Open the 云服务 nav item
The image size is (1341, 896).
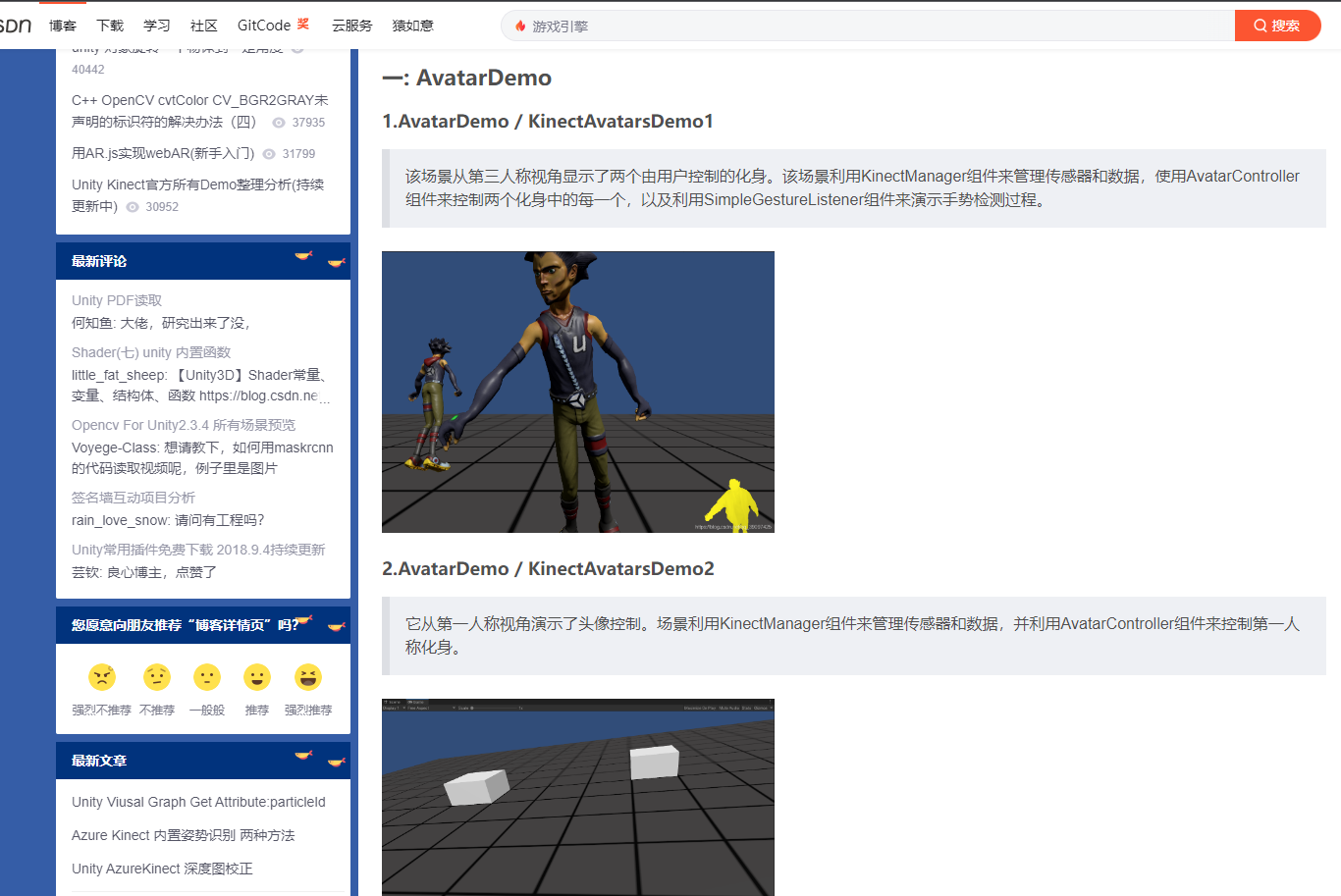[352, 26]
